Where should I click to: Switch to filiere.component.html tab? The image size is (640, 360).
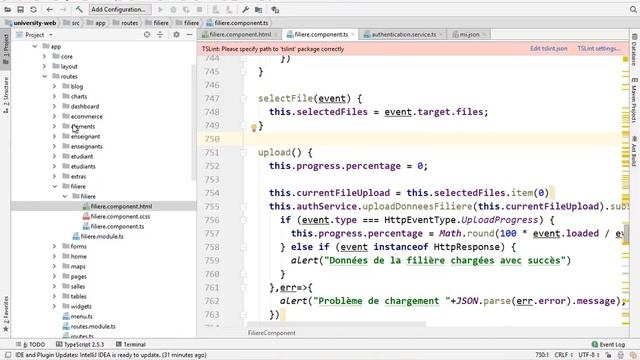coord(239,35)
